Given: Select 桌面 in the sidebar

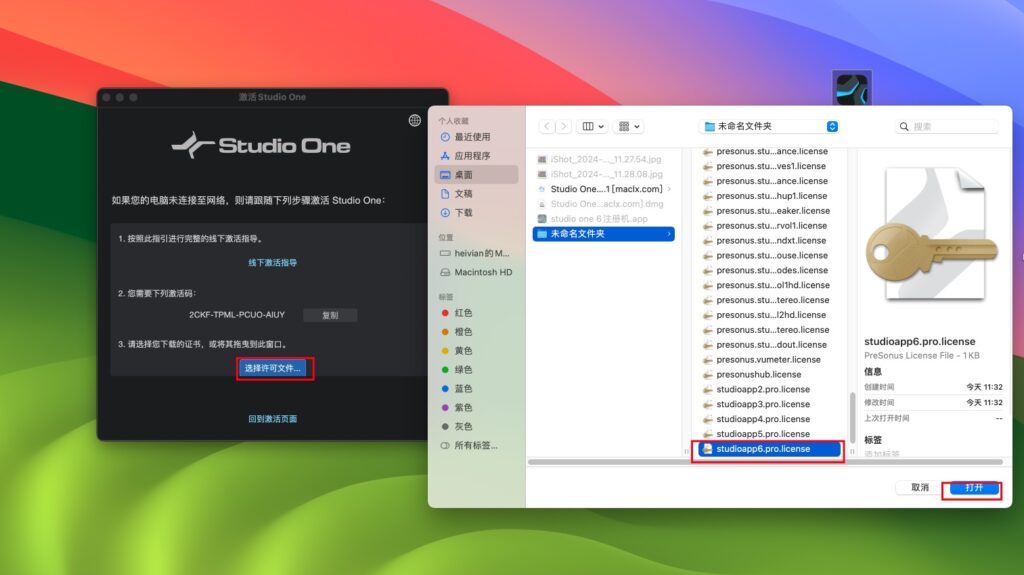Looking at the screenshot, I should [x=476, y=174].
